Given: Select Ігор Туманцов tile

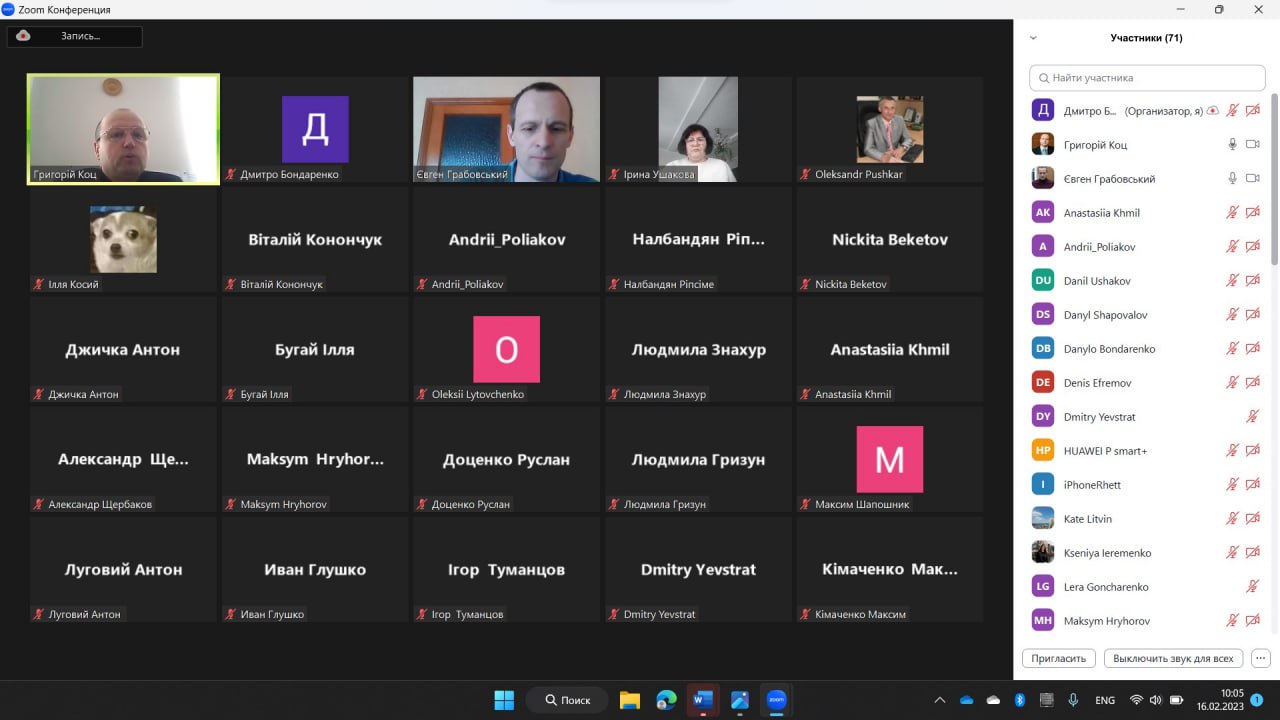Looking at the screenshot, I should (x=507, y=570).
